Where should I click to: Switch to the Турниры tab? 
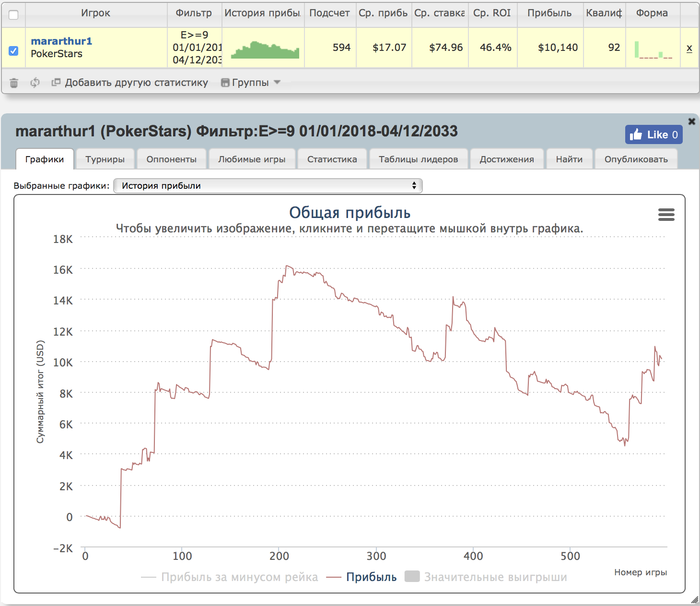pos(105,159)
